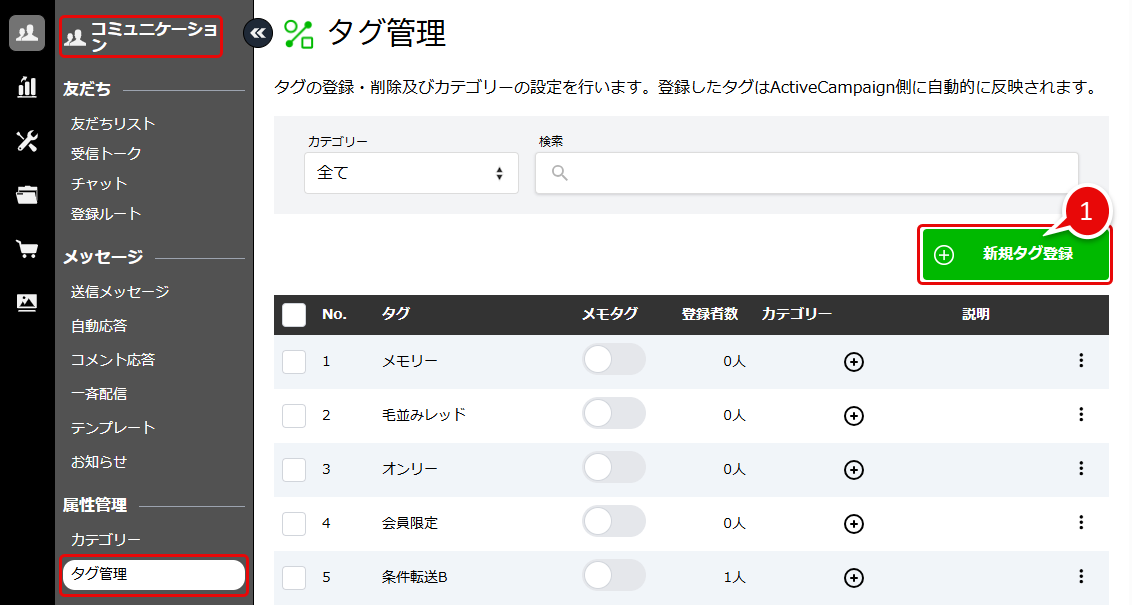Click the plus icon to add category for 会員限定
This screenshot has width=1132, height=605.
click(854, 523)
